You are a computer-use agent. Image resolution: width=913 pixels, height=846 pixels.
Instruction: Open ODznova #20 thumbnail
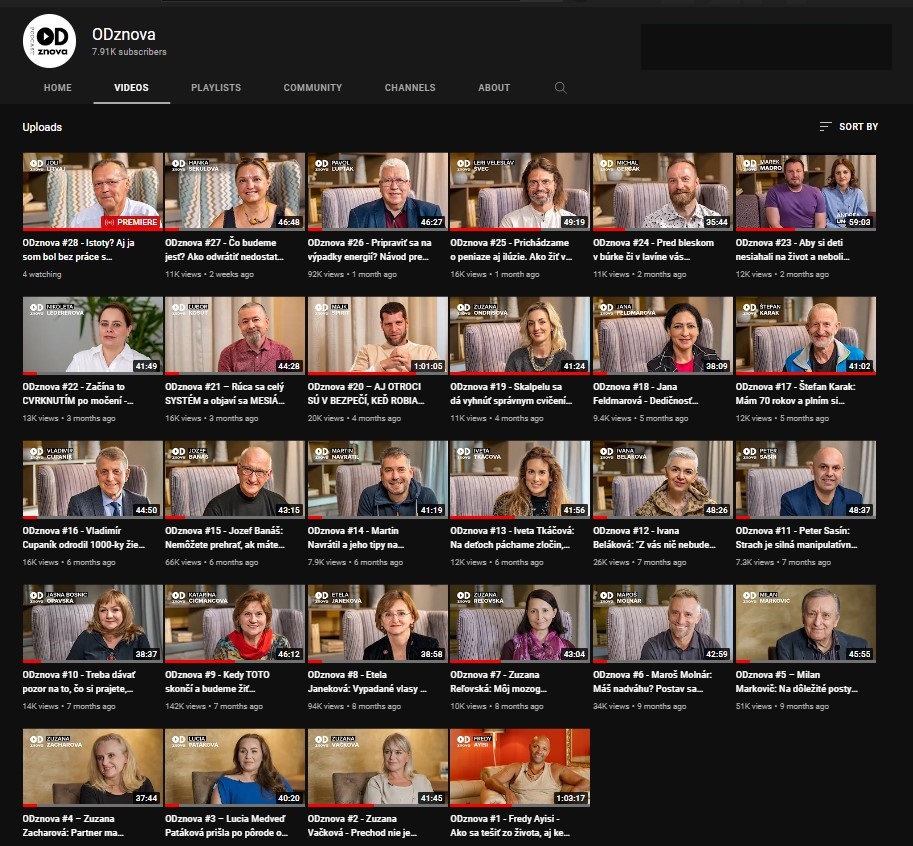pos(377,336)
